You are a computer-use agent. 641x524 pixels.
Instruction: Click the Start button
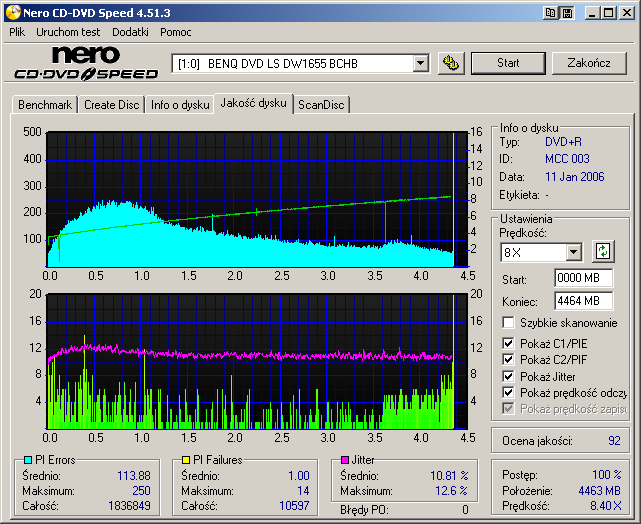pos(508,63)
